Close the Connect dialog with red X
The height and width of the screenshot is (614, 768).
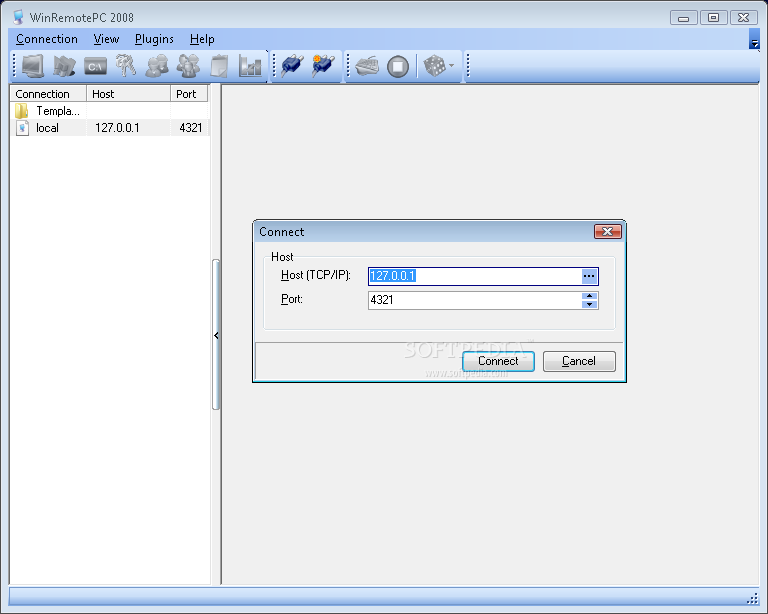click(608, 232)
